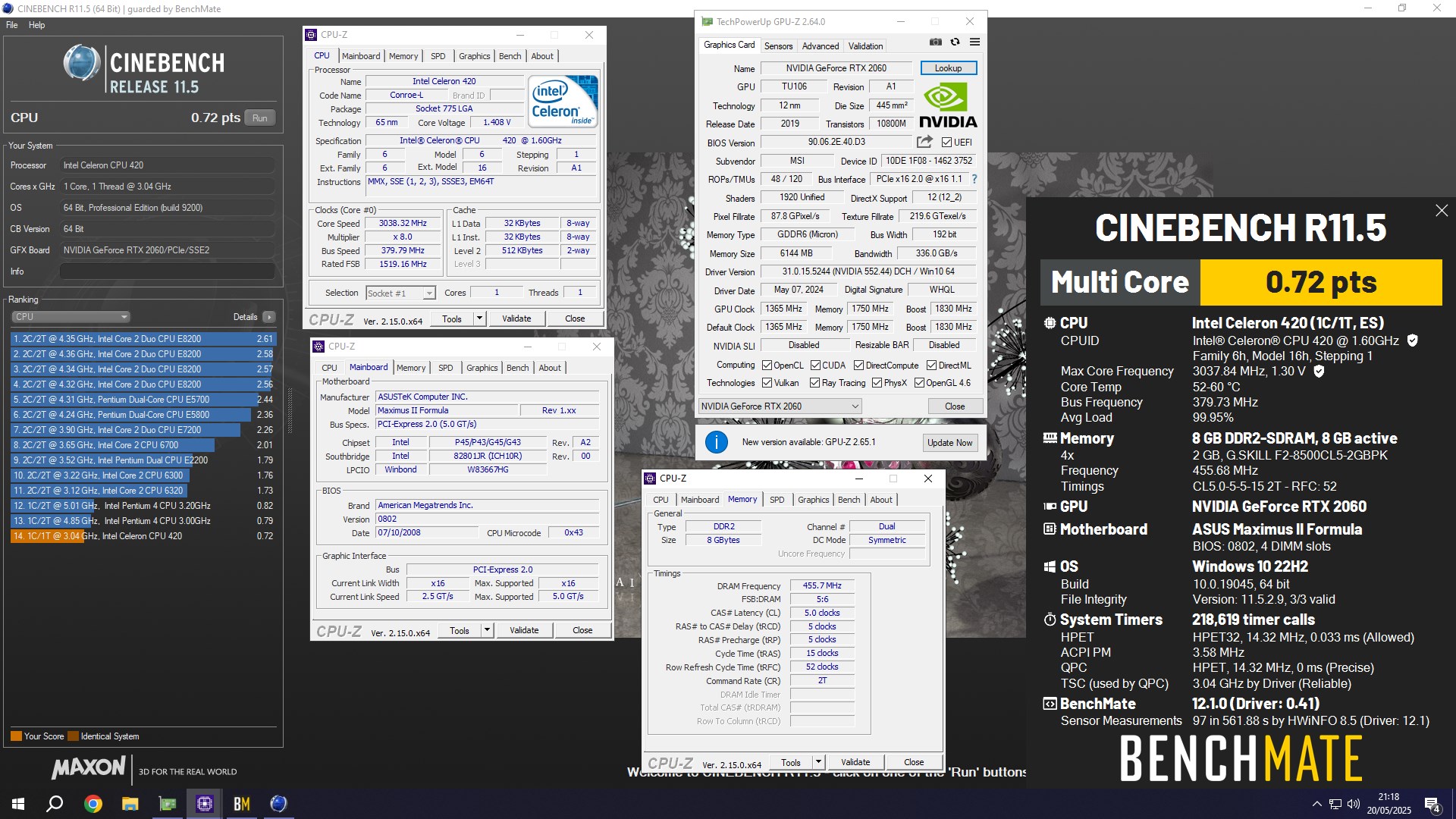Open Tools dropdown arrow in CPU-Z Memory window
Viewport: 1456px width, 819px height.
point(819,762)
